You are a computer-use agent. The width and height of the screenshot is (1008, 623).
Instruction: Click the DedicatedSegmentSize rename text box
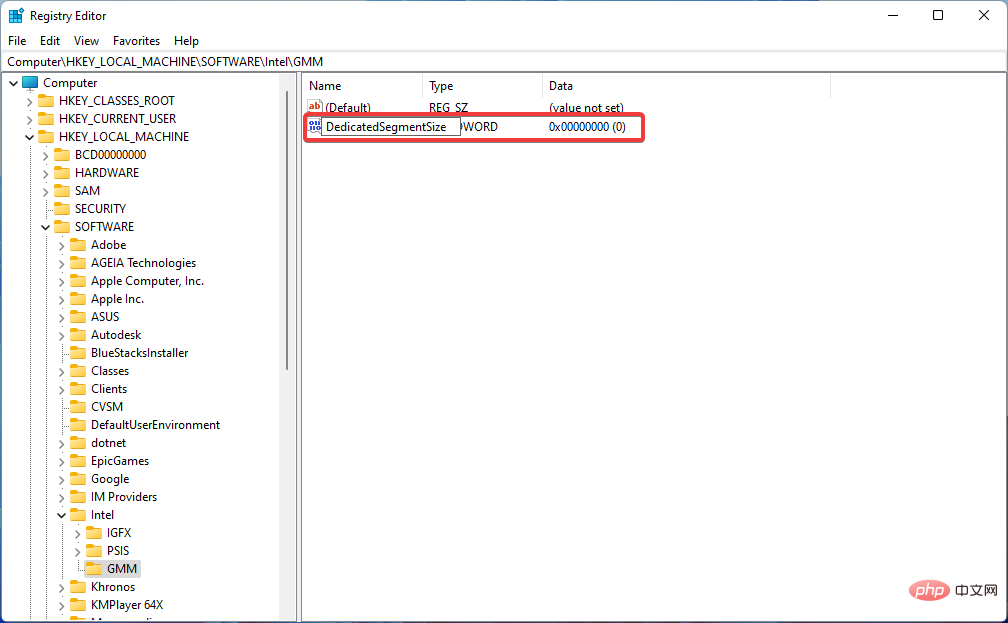(390, 127)
